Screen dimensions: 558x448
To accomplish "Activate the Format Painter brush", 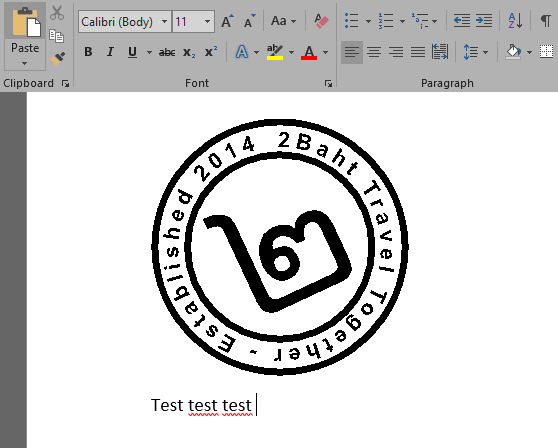I will point(57,58).
